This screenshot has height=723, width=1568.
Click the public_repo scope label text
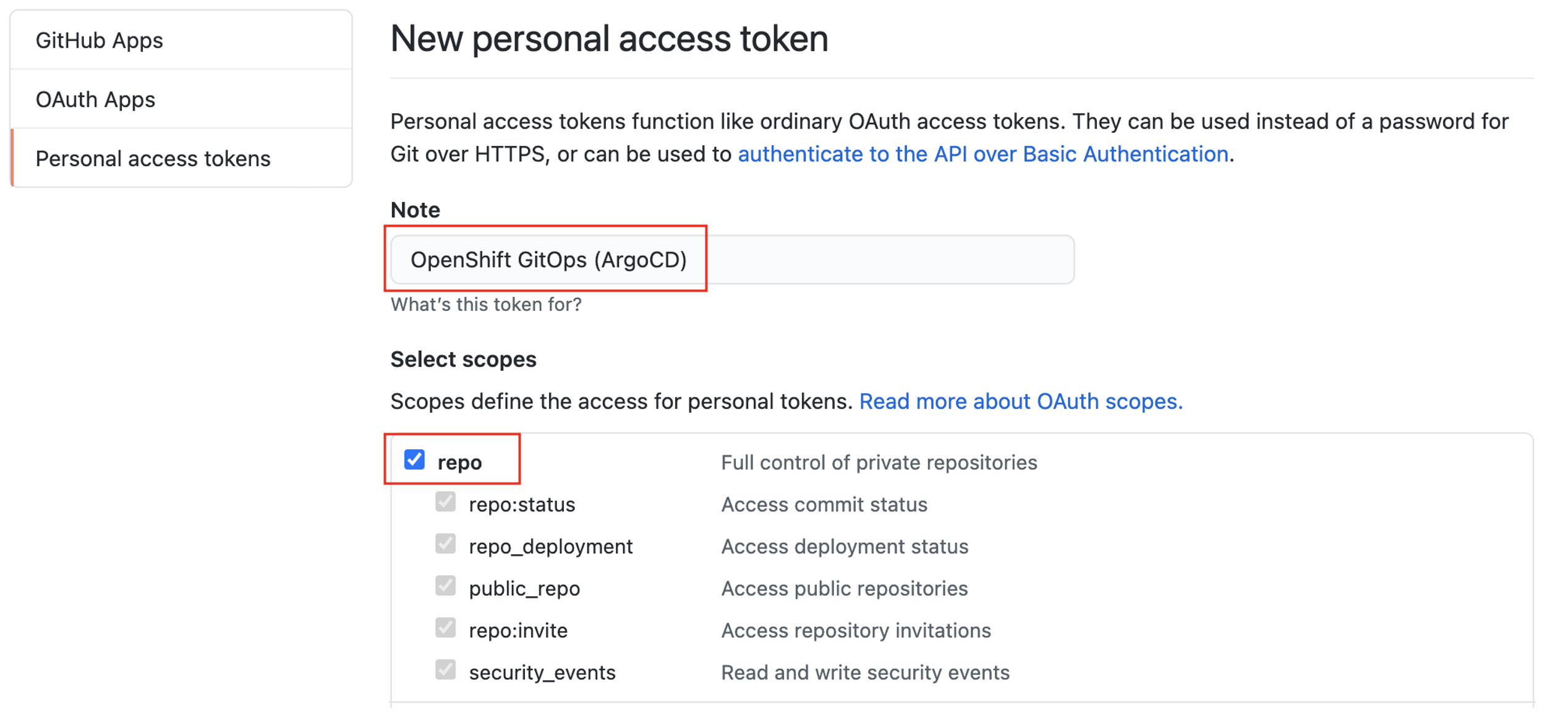pos(524,589)
